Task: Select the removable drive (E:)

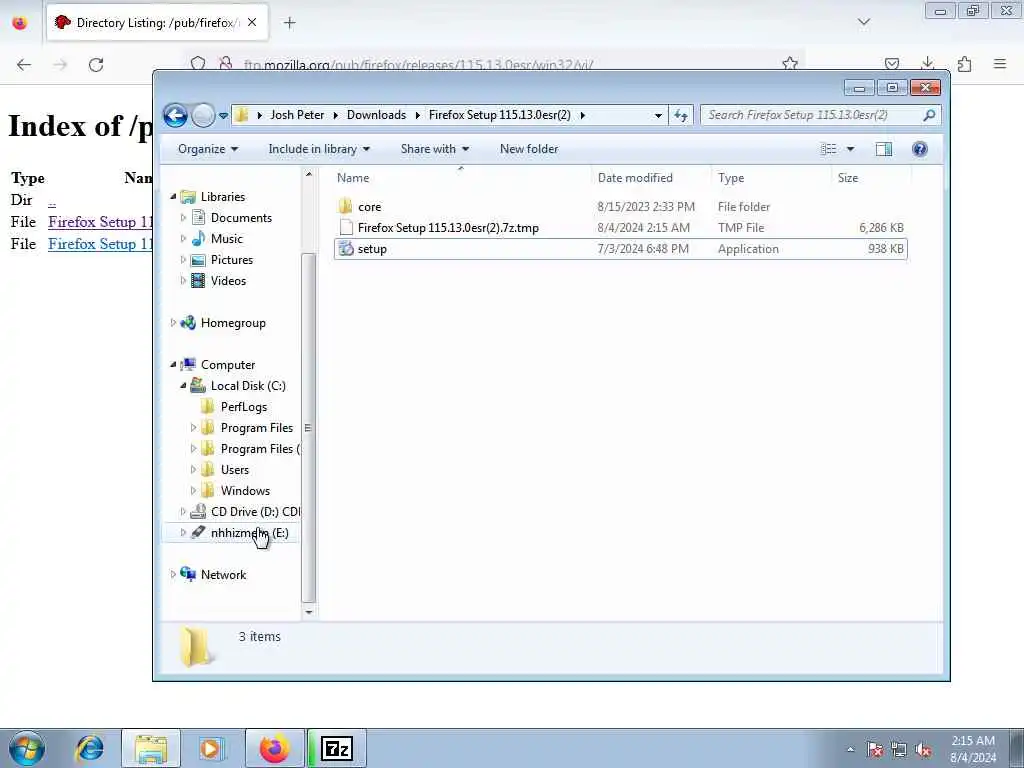Action: (249, 533)
